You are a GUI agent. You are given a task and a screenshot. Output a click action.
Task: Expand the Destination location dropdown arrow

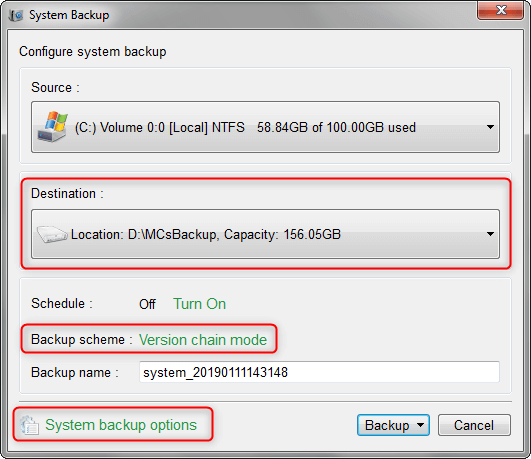pos(490,234)
